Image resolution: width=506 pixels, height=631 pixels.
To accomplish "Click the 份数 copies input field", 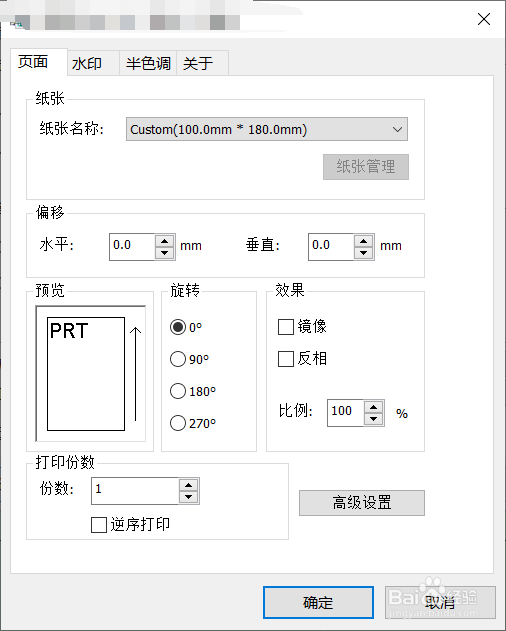I will pyautogui.click(x=135, y=491).
